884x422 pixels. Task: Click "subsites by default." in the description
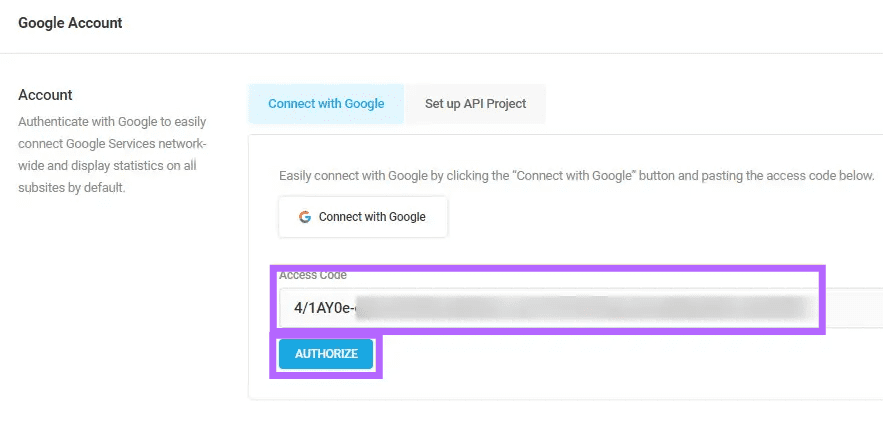pos(72,188)
